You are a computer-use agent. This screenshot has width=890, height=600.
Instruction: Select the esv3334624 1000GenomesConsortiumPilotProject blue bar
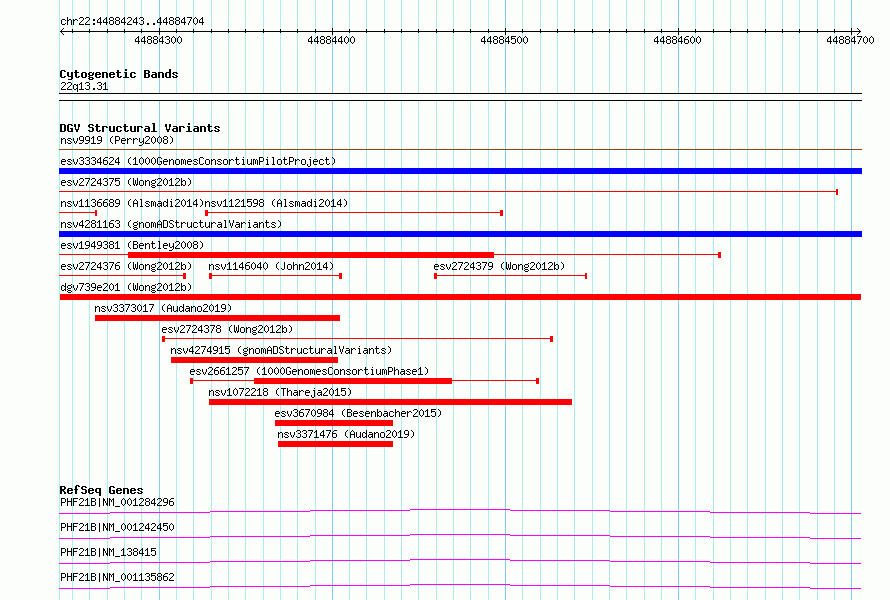coord(460,171)
